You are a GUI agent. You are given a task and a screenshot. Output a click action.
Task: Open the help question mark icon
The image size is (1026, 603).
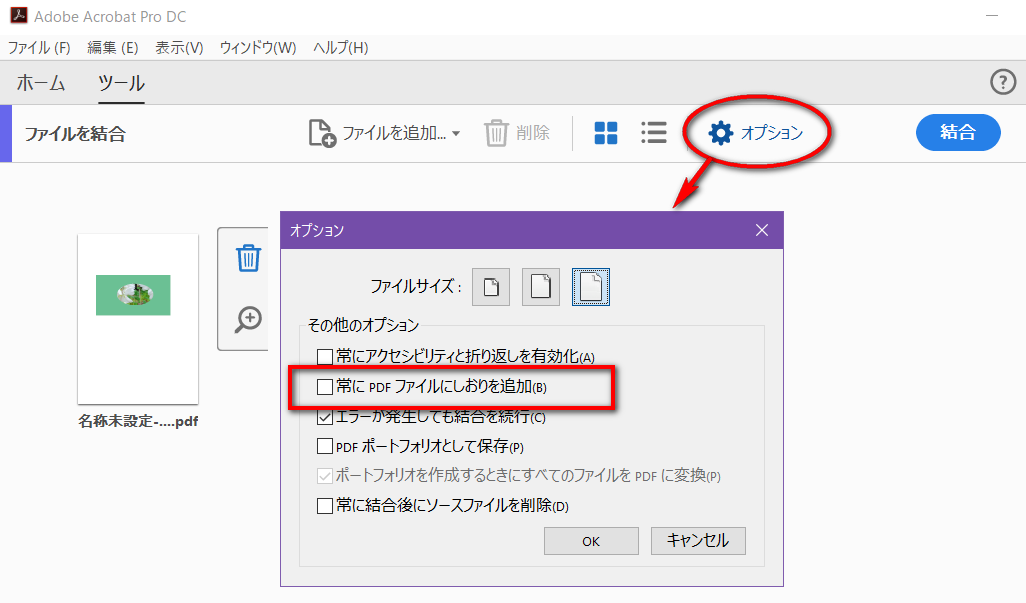pyautogui.click(x=1003, y=82)
